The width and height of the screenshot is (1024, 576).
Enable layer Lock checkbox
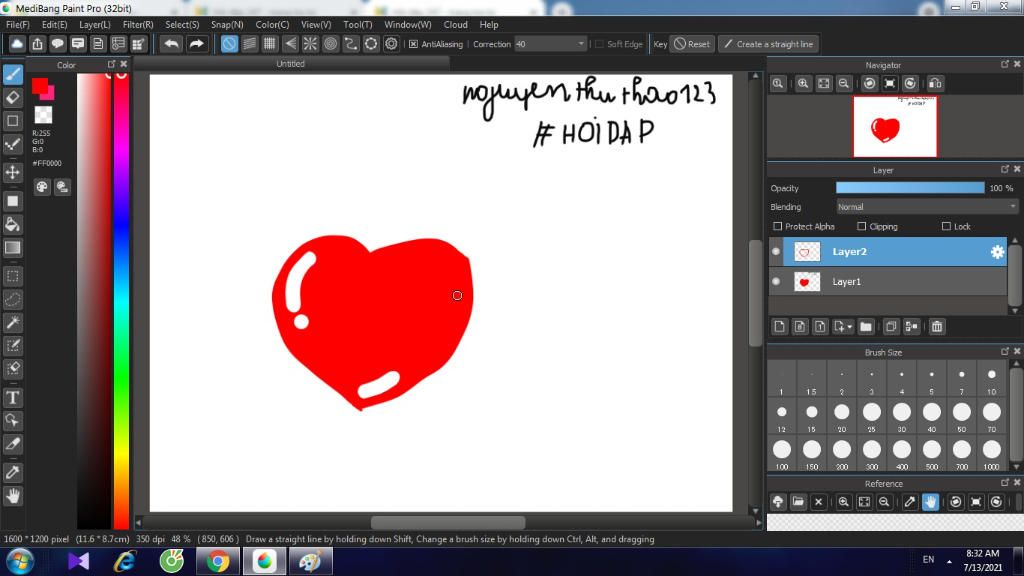[946, 226]
